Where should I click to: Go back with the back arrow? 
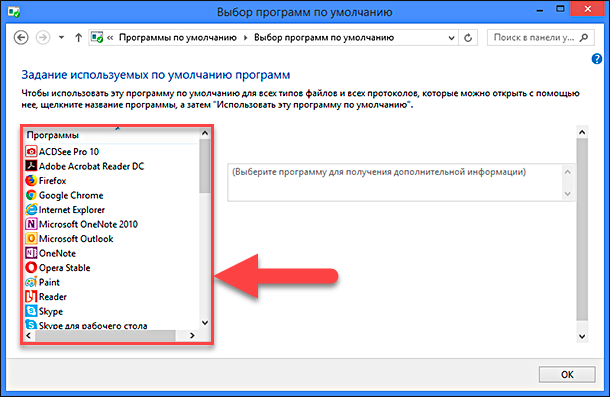[x=21, y=38]
